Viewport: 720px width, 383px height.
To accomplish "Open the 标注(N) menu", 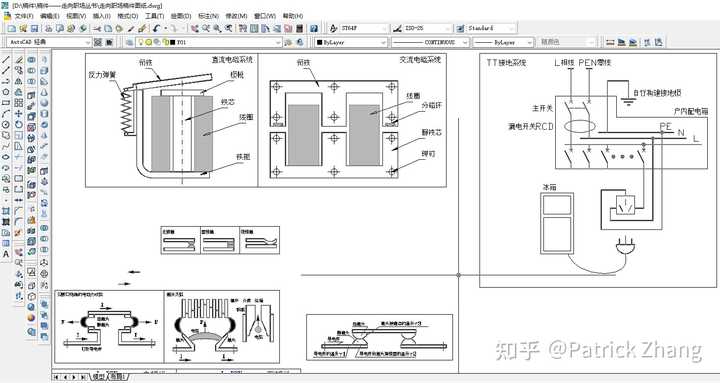I will click(x=208, y=16).
